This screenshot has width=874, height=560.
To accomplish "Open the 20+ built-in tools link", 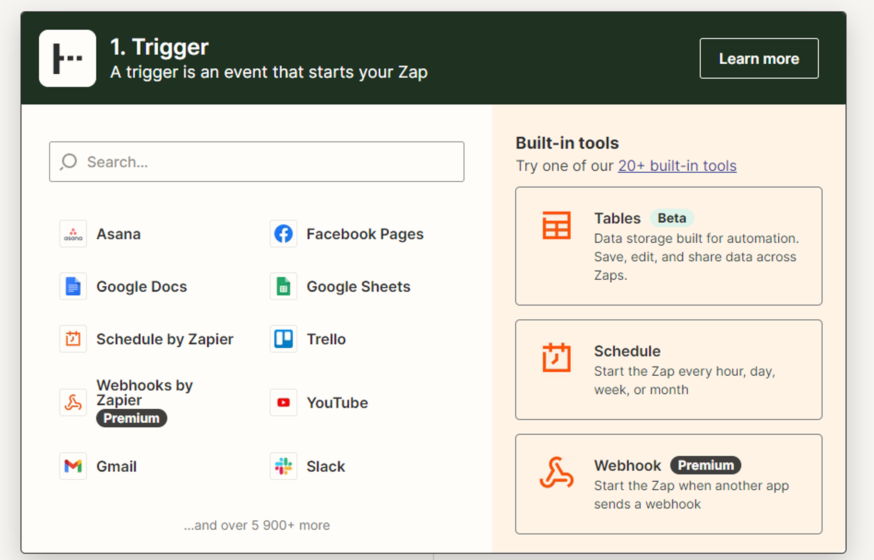I will click(677, 165).
